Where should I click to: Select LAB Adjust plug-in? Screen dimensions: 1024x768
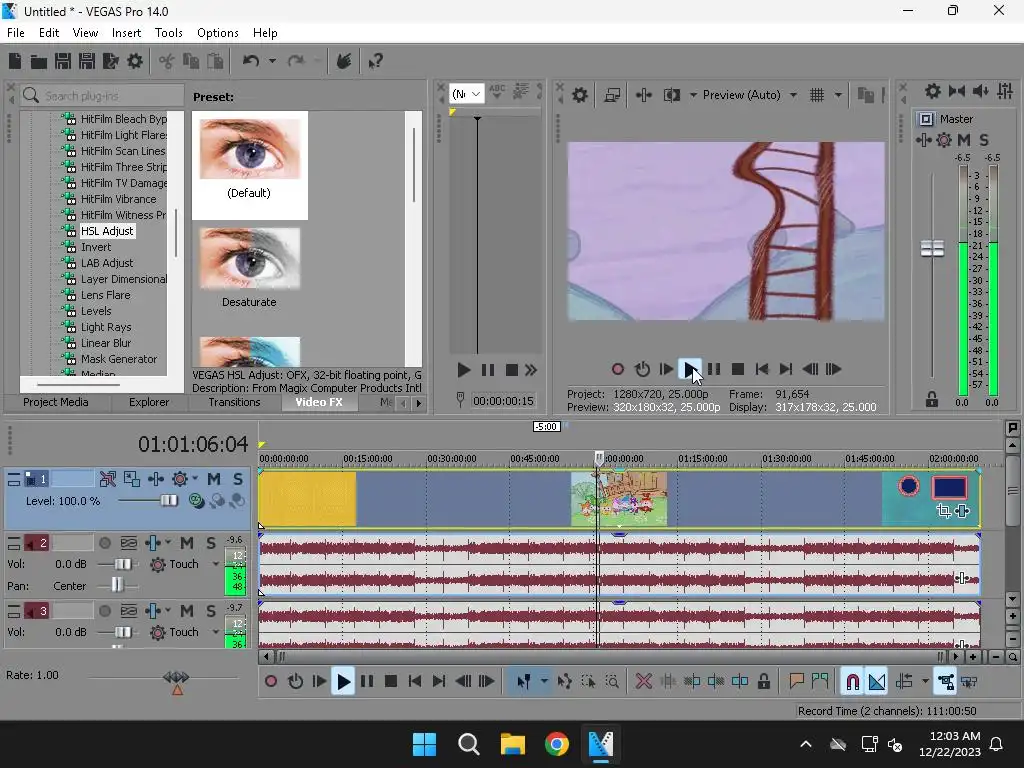(106, 263)
